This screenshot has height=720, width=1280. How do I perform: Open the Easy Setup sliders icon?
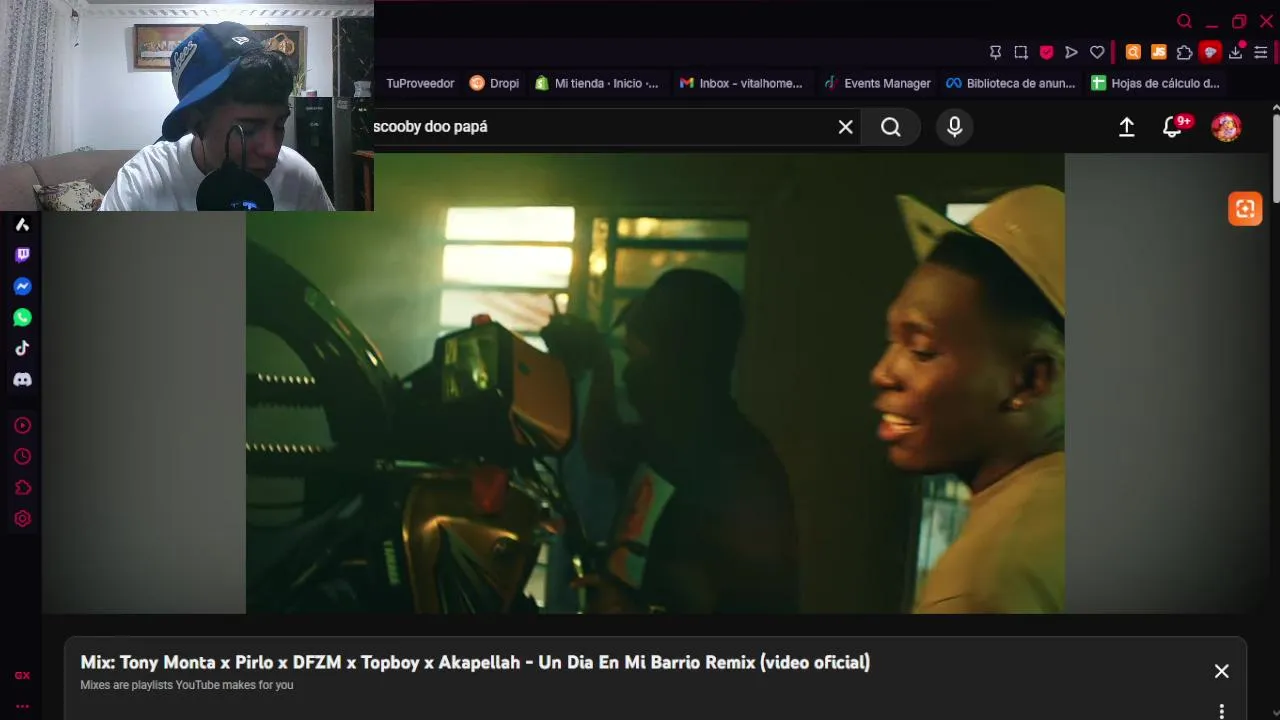tap(1261, 52)
